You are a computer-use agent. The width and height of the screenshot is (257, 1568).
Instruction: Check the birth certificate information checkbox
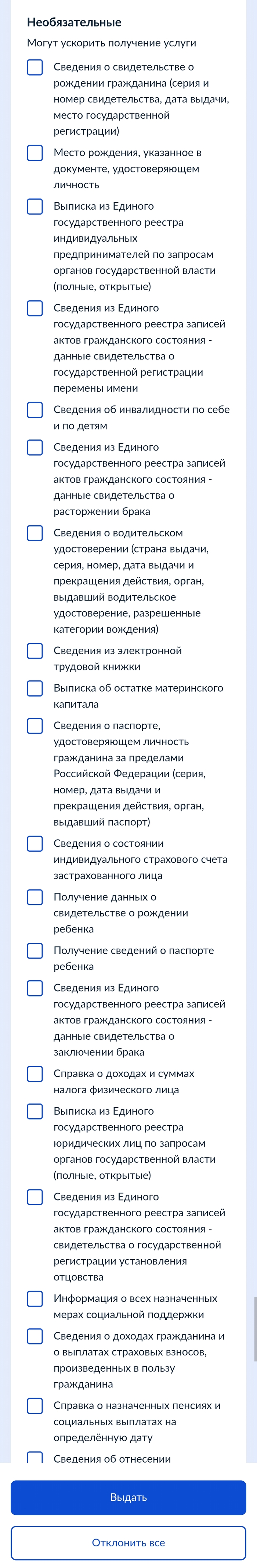pos(35,67)
